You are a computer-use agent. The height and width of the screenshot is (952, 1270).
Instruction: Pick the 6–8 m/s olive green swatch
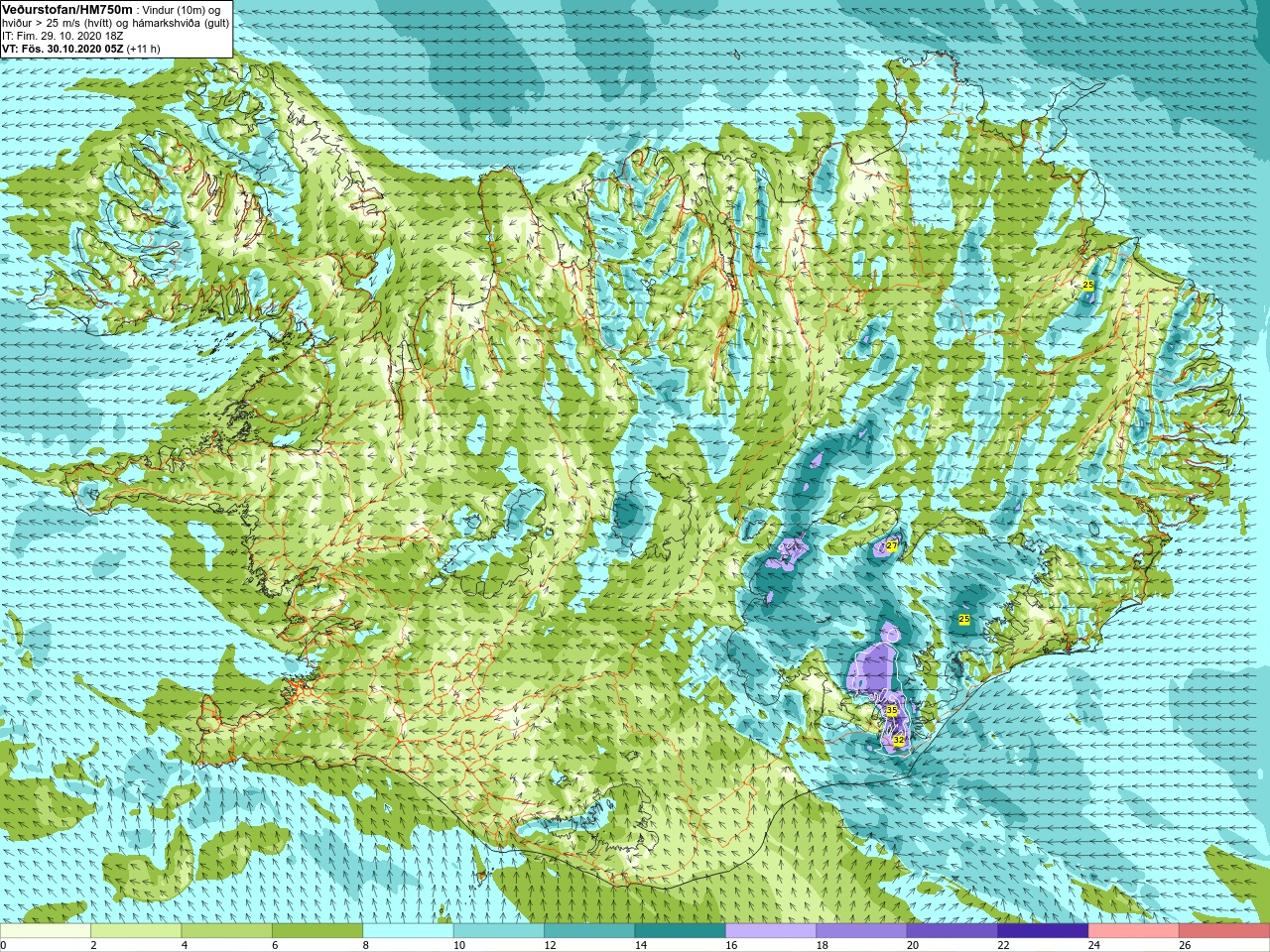(x=317, y=931)
